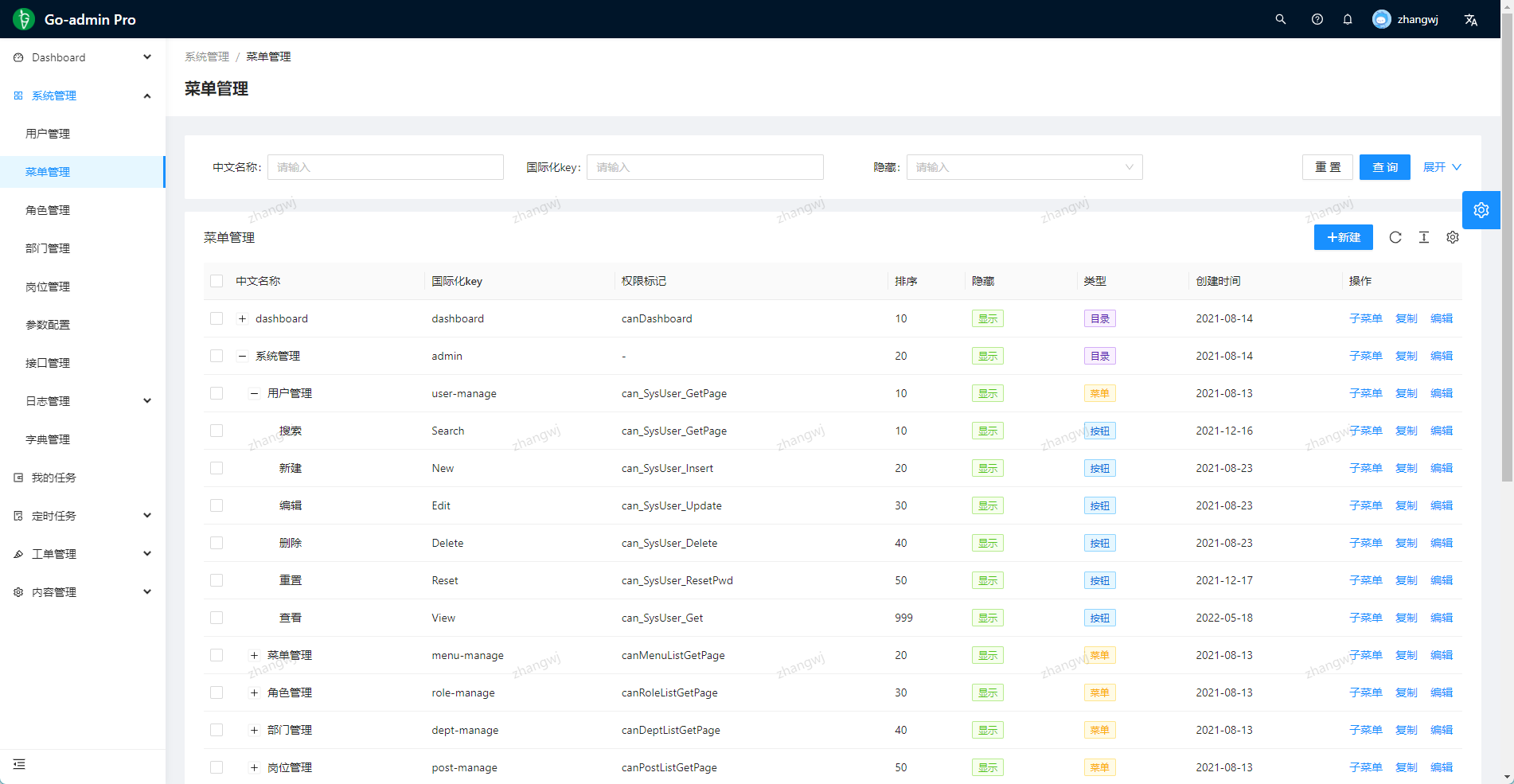Click the Dashboard sidebar icon
Screen dimensions: 1514x784
[x=18, y=57]
